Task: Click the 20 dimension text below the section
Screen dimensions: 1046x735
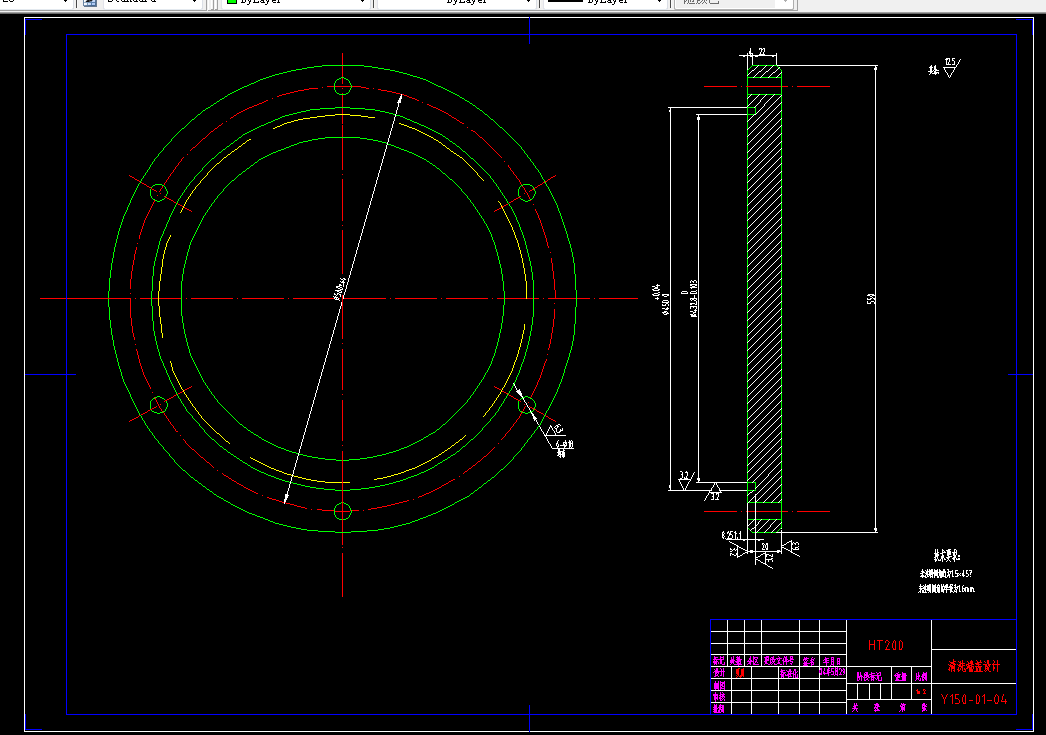Action: tap(764, 546)
